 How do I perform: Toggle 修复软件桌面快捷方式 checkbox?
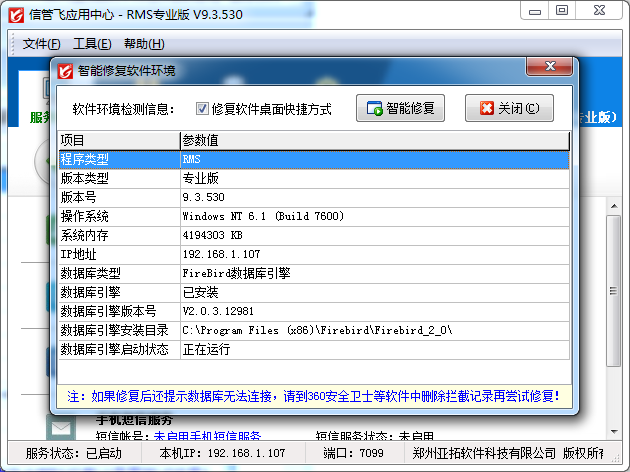point(202,109)
